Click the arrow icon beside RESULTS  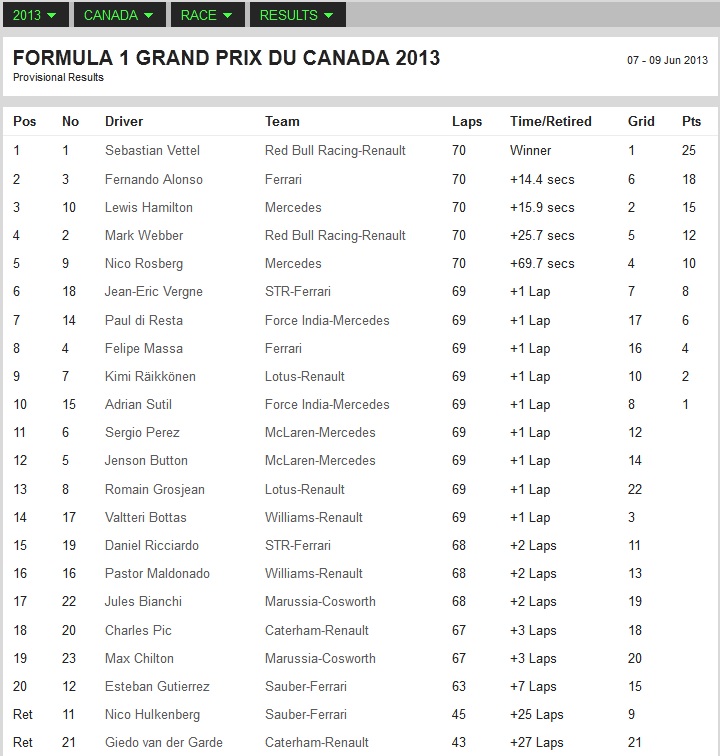328,15
